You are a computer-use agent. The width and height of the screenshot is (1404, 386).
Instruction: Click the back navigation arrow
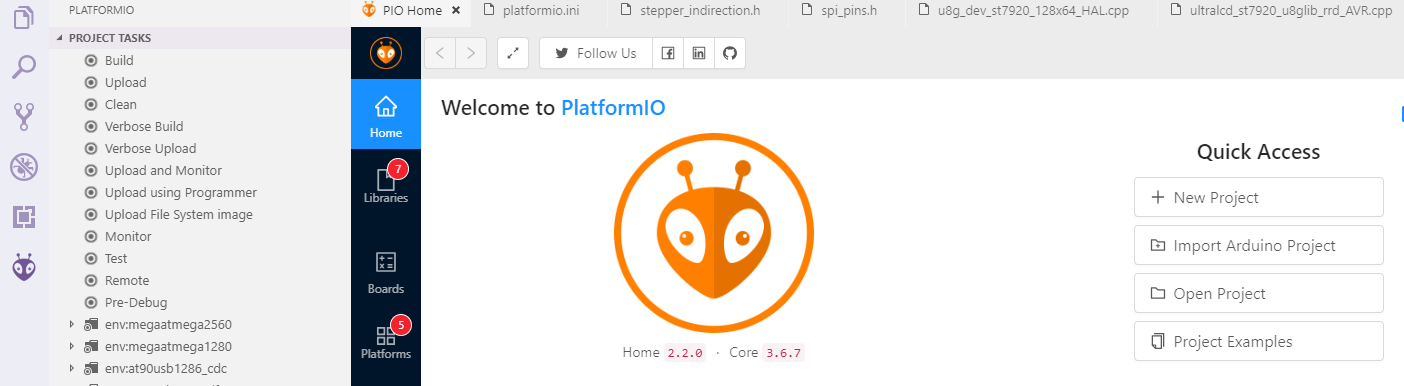click(x=440, y=53)
